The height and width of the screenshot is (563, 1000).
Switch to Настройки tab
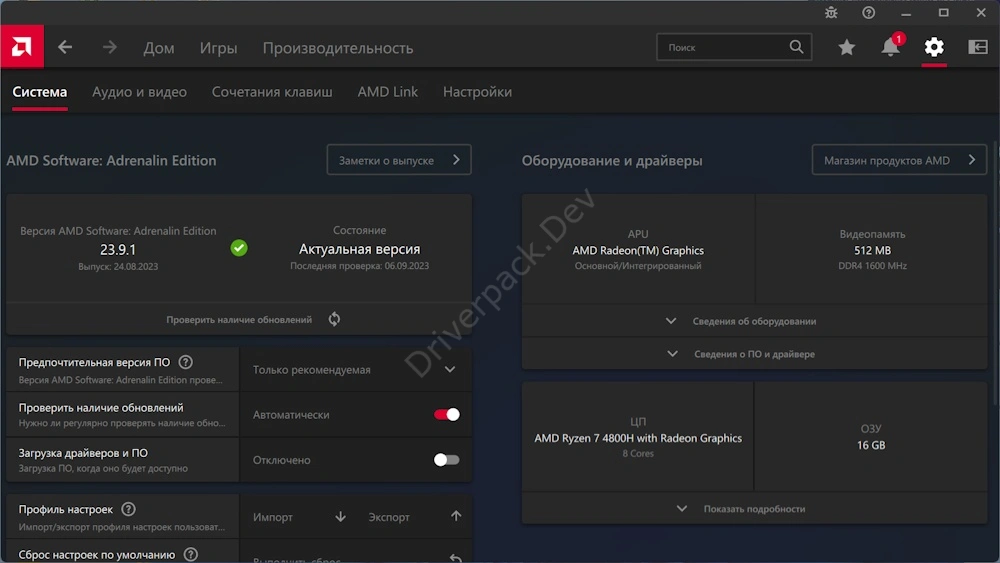pos(477,92)
